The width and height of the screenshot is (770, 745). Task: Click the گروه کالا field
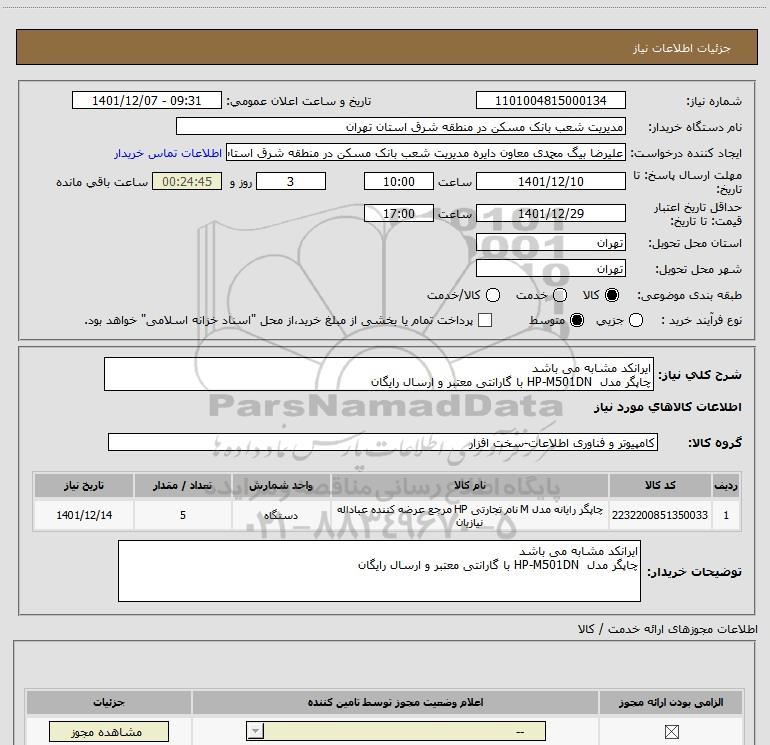click(383, 442)
